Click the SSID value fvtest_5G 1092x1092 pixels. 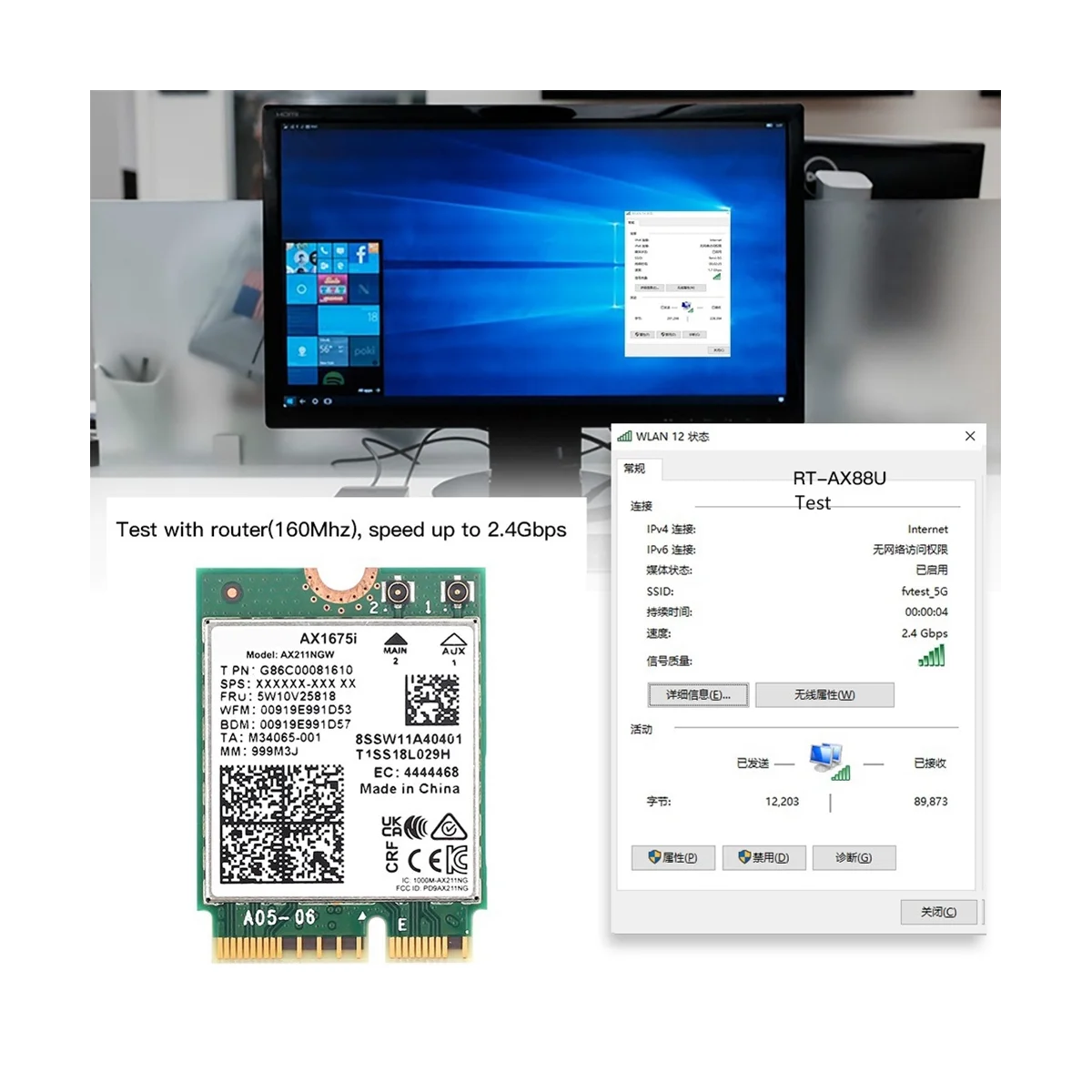pyautogui.click(x=925, y=591)
